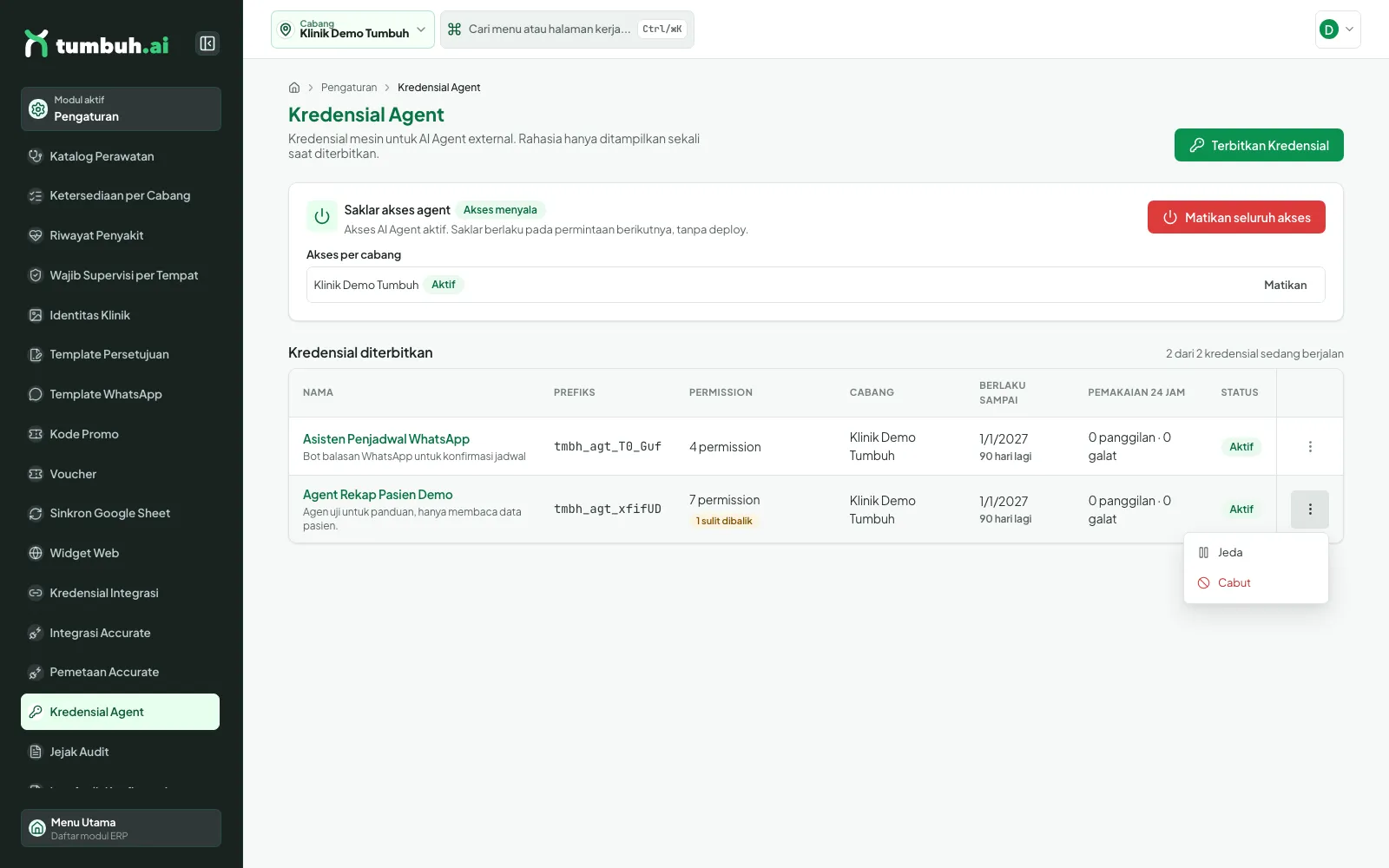The height and width of the screenshot is (868, 1389).
Task: Click the tumbuh.ai logo
Action: coord(96,43)
